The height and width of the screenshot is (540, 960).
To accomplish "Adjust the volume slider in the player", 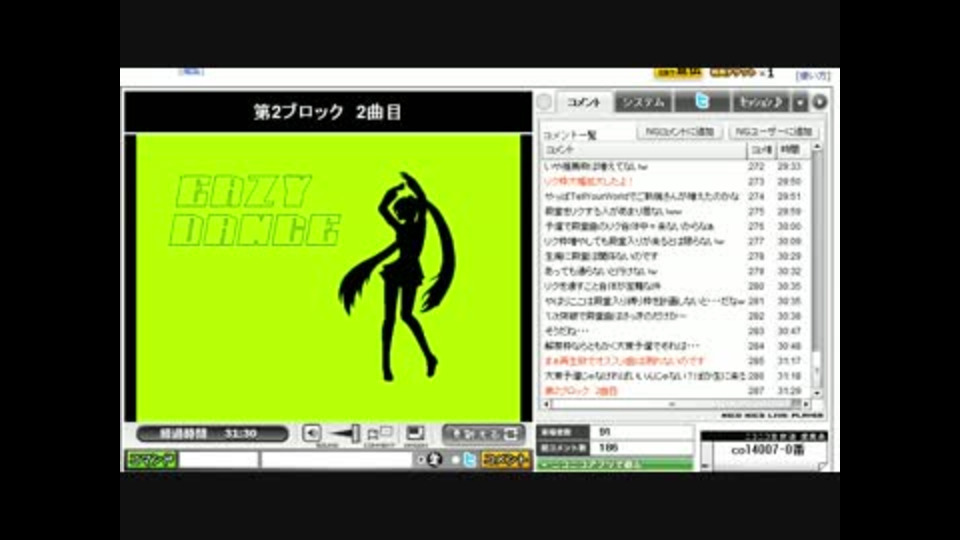I will pos(345,433).
